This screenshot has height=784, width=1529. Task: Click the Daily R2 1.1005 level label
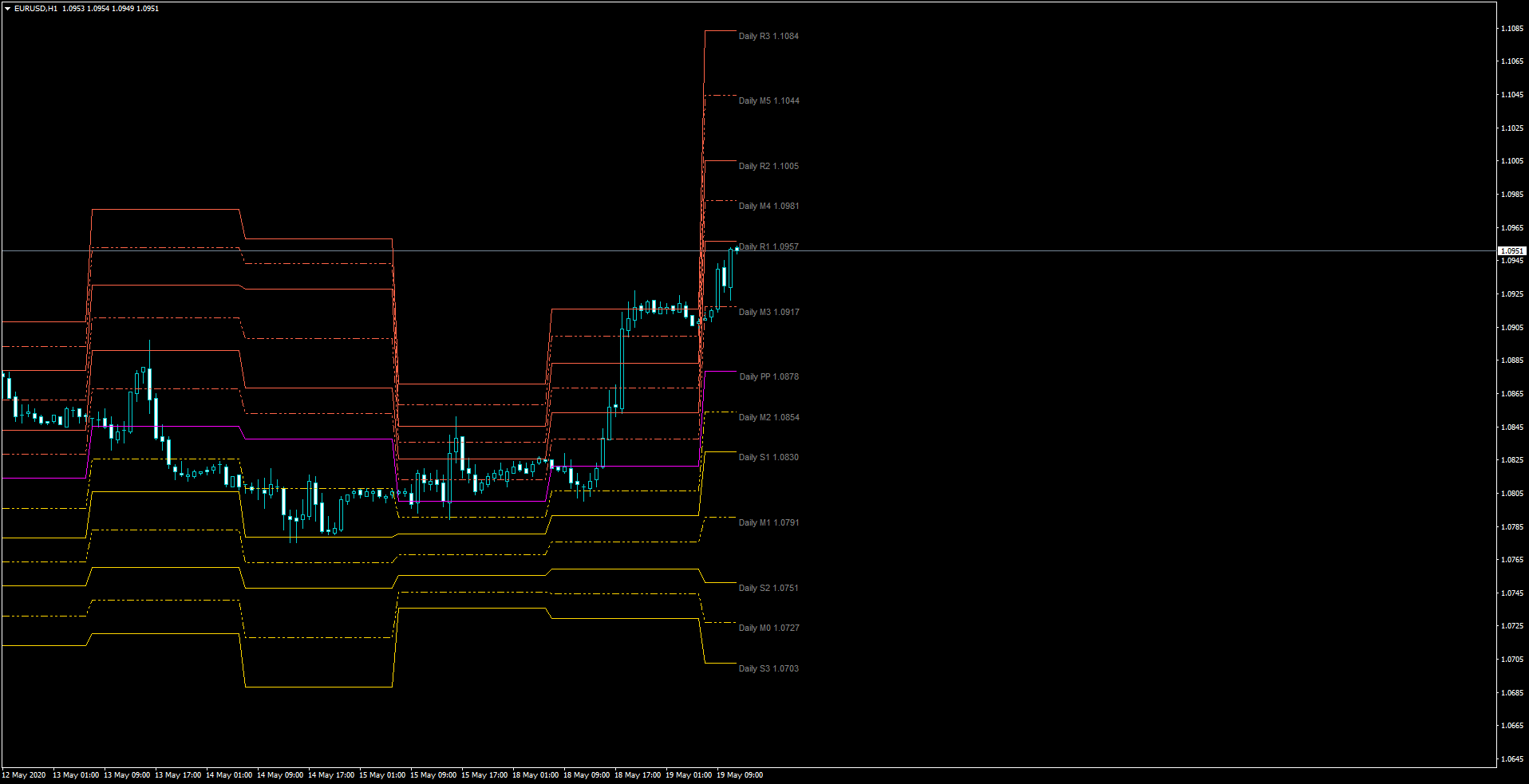[x=768, y=167]
